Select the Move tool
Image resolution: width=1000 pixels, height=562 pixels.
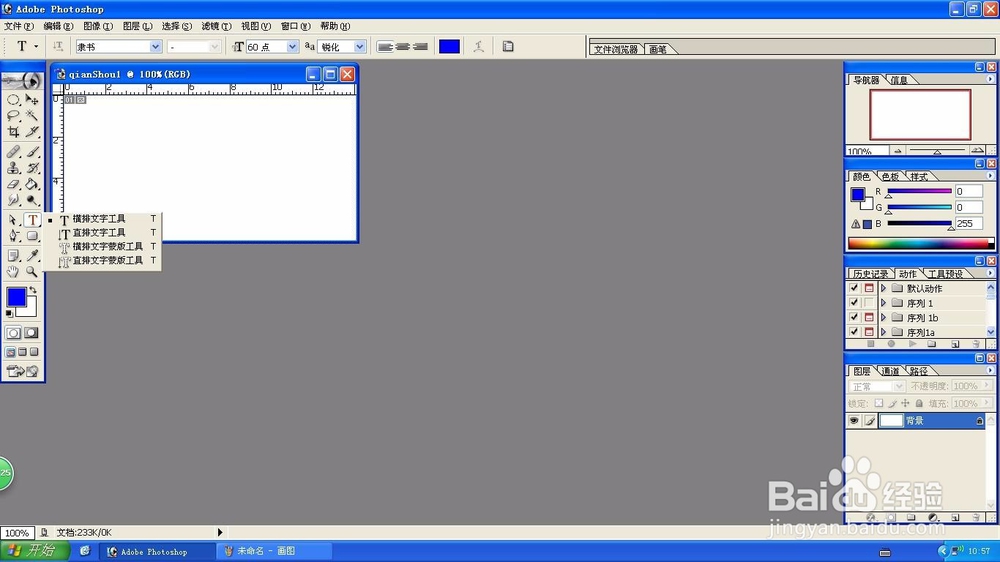coord(32,100)
